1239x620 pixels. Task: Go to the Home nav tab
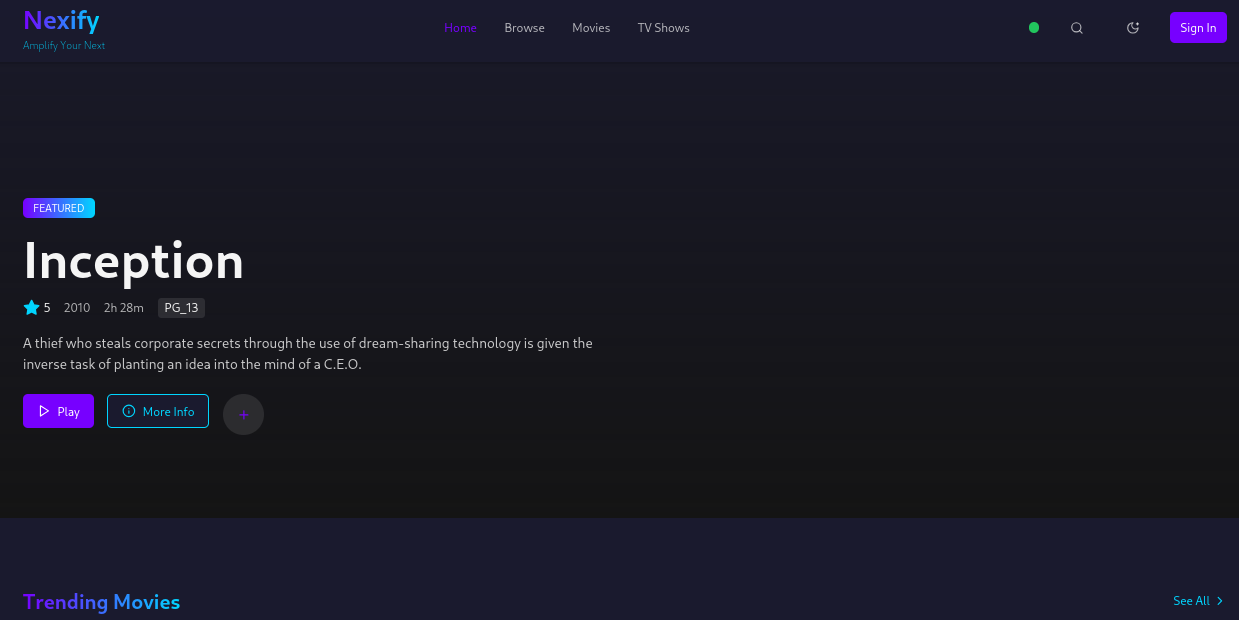460,28
